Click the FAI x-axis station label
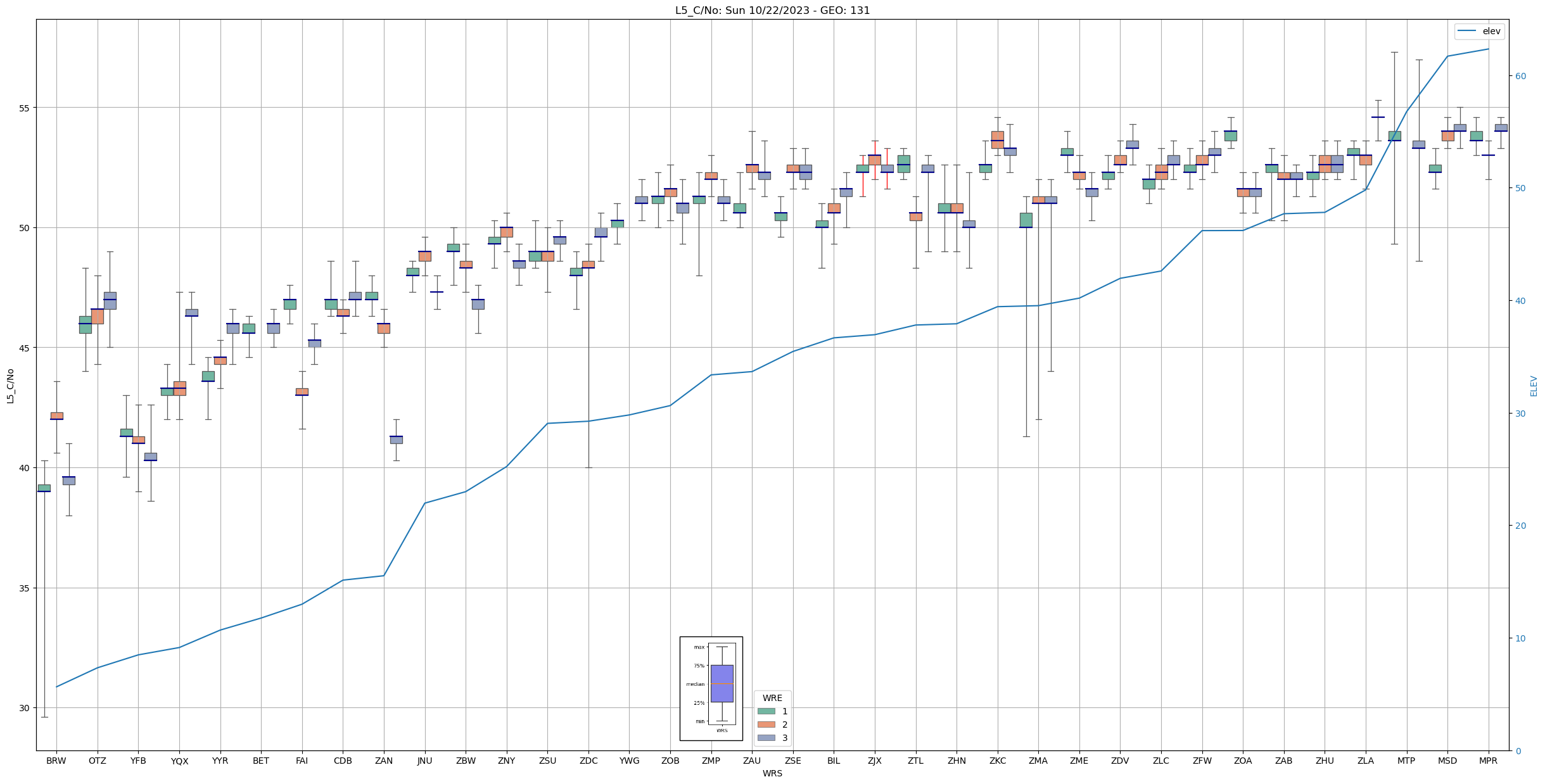Viewport: 1545px width, 784px height. 302,761
